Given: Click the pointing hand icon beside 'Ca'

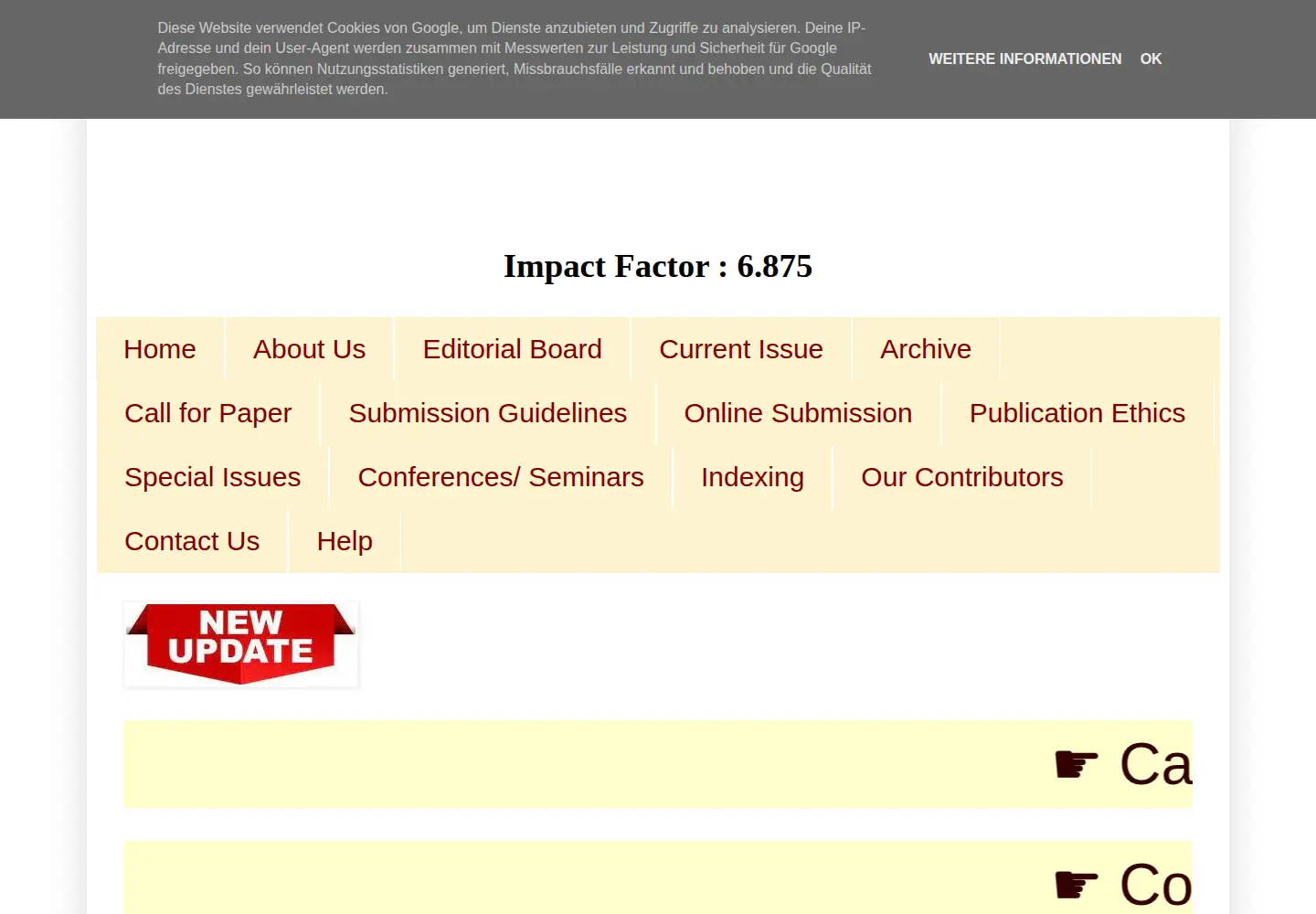Looking at the screenshot, I should 1077,764.
